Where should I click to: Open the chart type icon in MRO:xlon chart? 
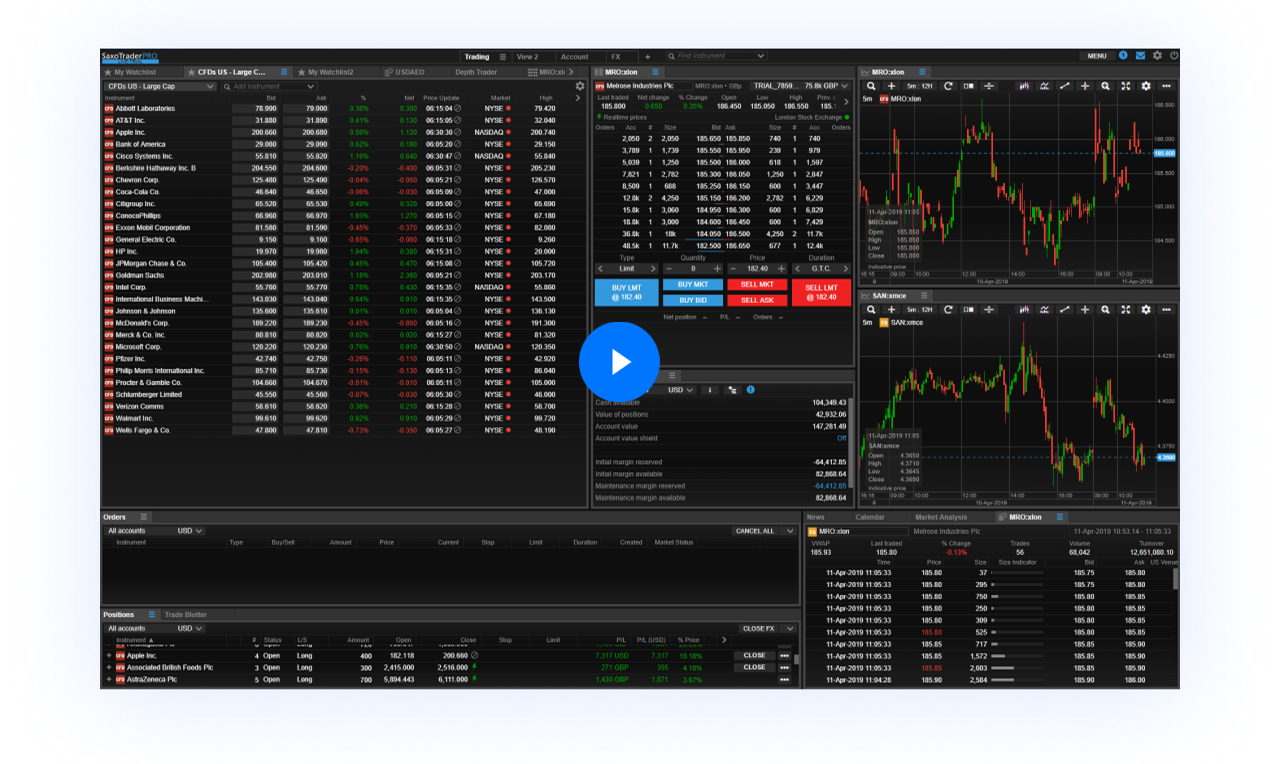(x=1025, y=86)
